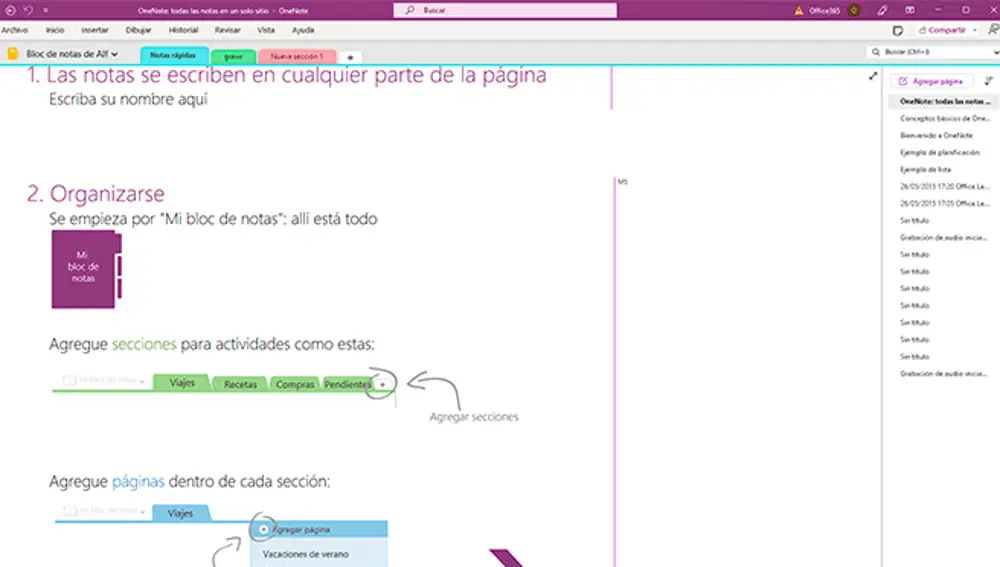Open page Ejemplo de planificación
This screenshot has height=567, width=1000.
(x=941, y=152)
